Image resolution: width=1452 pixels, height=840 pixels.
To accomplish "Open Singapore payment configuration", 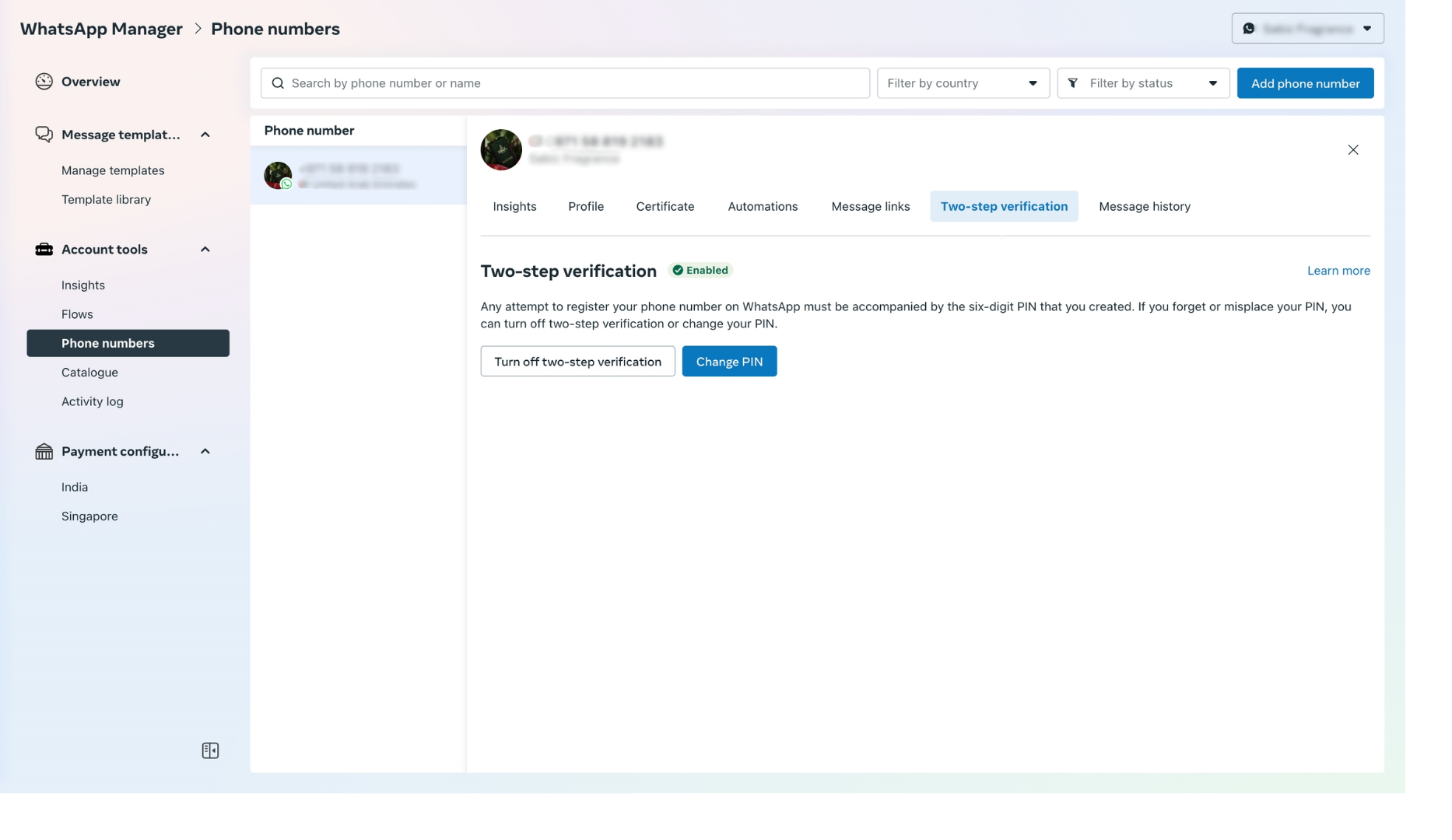I will [89, 516].
